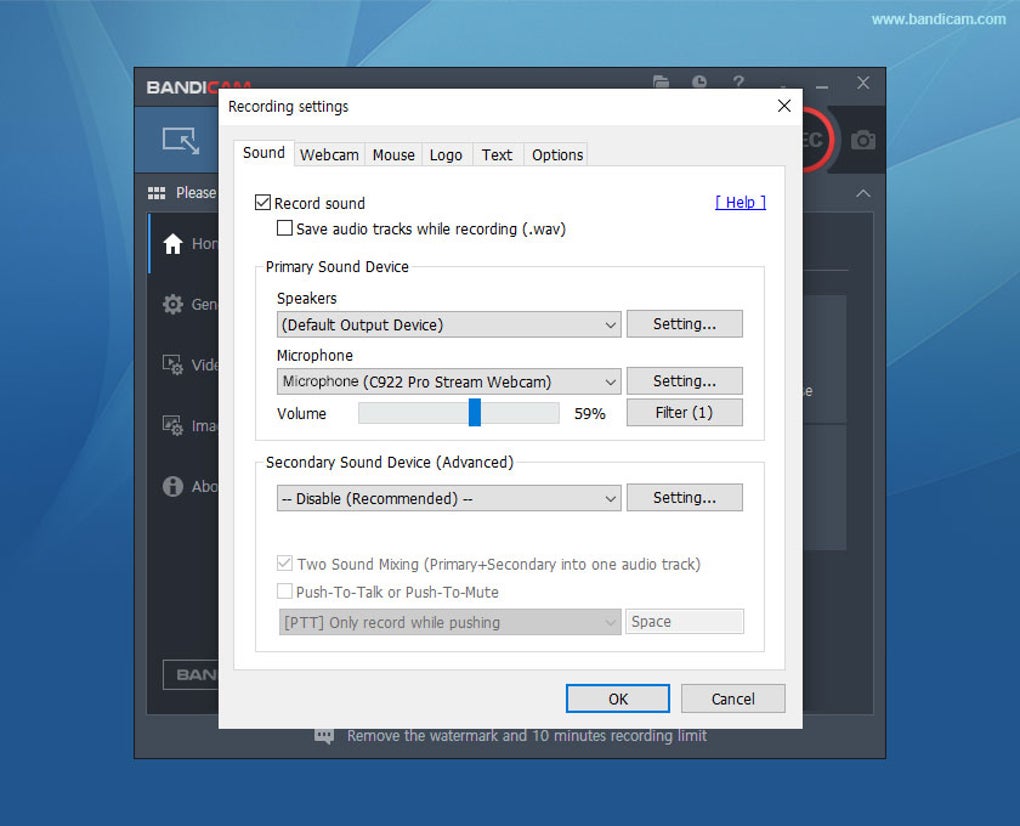Screen dimensions: 1020x826
Task: Uncheck the Record sound checkbox
Action: (263, 203)
